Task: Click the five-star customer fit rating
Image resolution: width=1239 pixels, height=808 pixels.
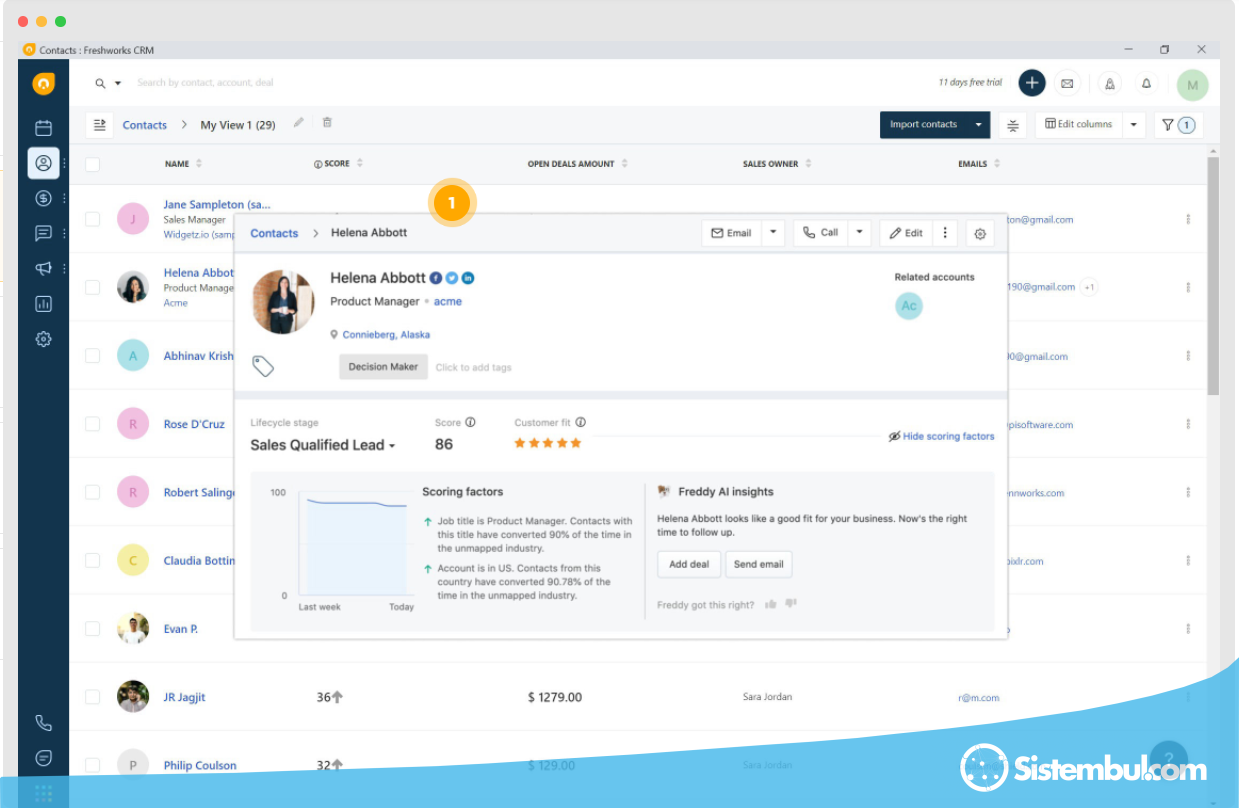Action: [548, 443]
